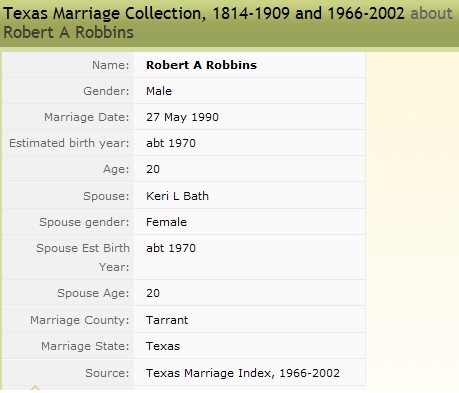Click the Texas Marriage Collection title heading
Image resolution: width=459 pixels, height=393 pixels.
tap(204, 14)
